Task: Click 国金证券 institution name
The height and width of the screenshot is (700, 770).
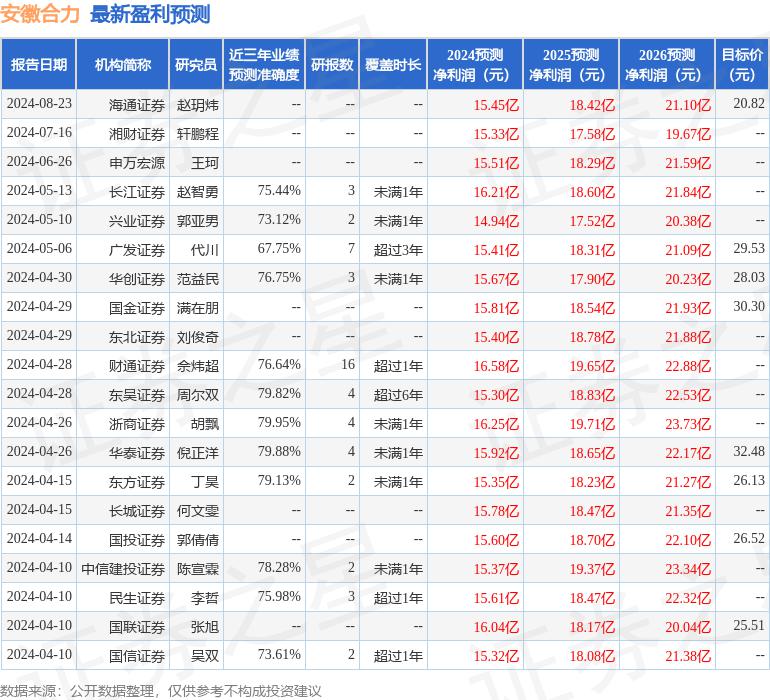Action: [137, 308]
